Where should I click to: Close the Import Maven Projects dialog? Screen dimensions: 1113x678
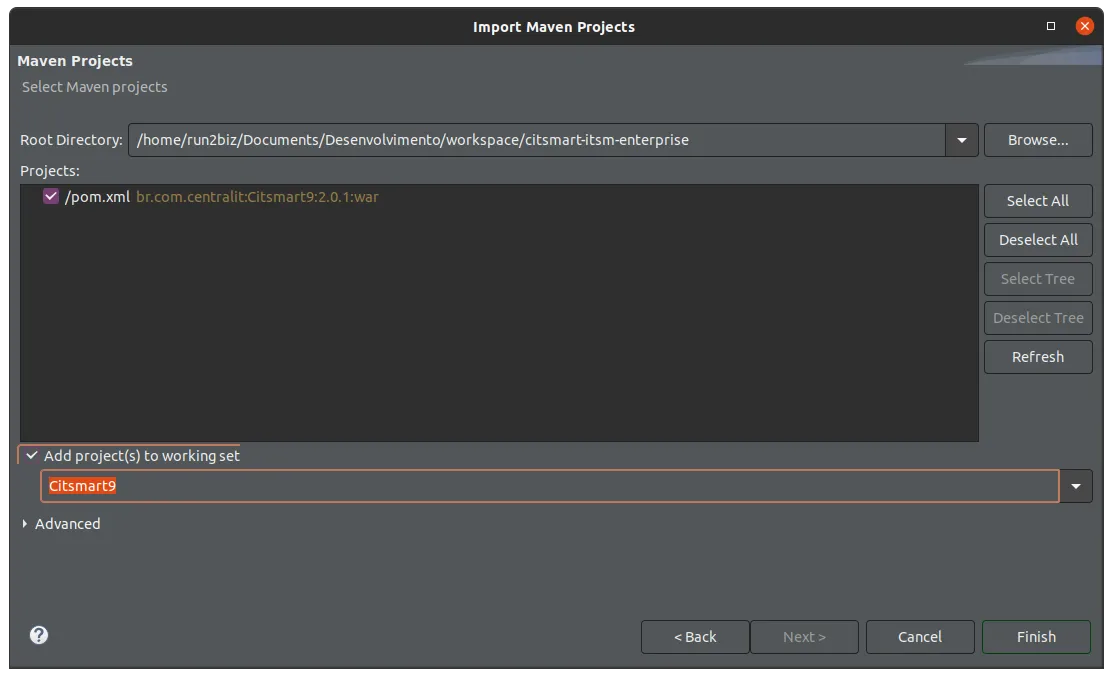coord(1085,26)
